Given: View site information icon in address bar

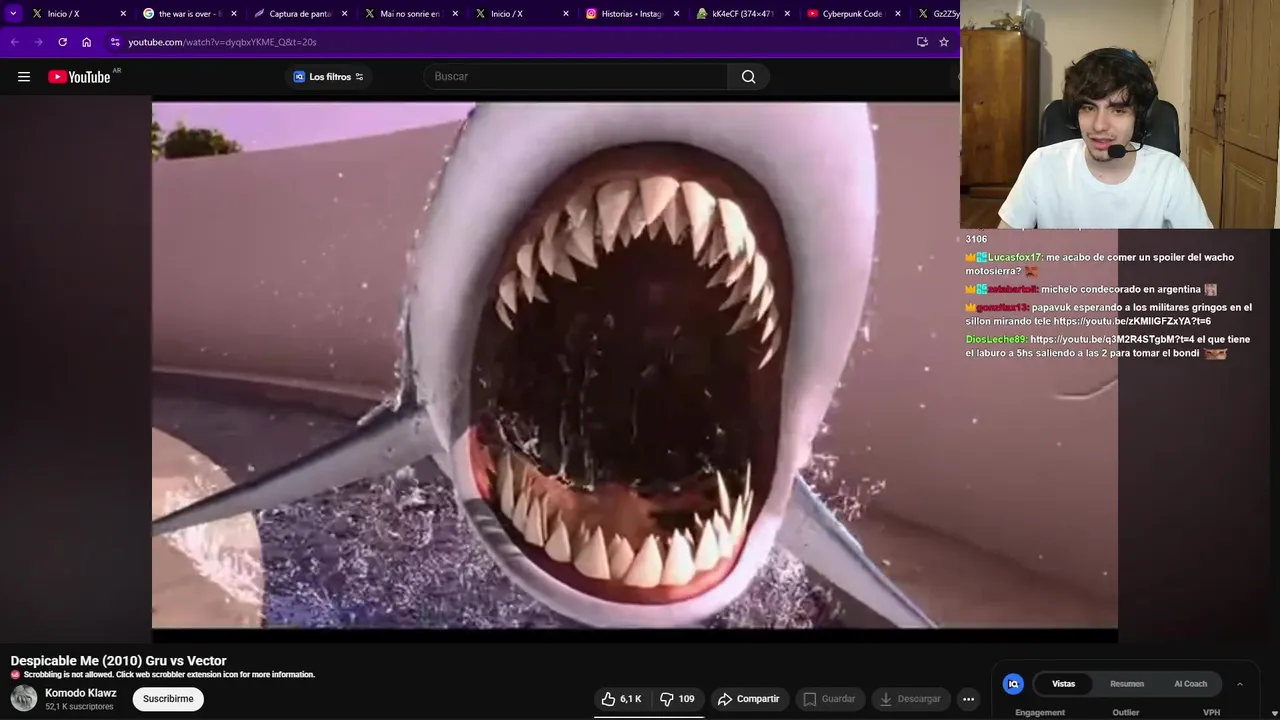Looking at the screenshot, I should point(115,42).
